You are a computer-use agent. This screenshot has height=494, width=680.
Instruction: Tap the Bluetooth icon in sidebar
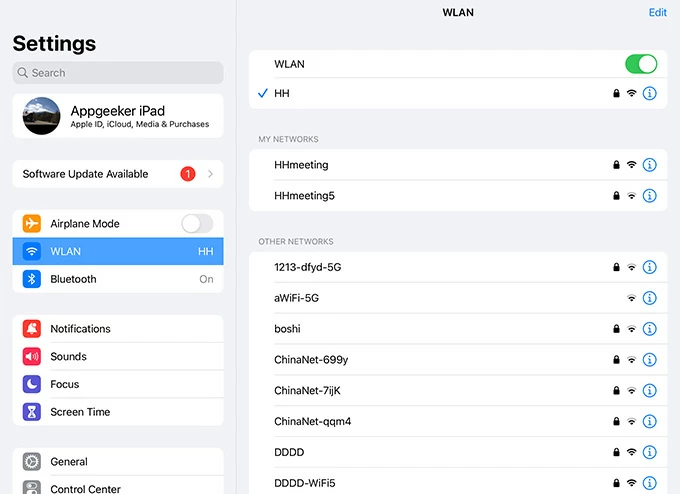pyautogui.click(x=32, y=279)
